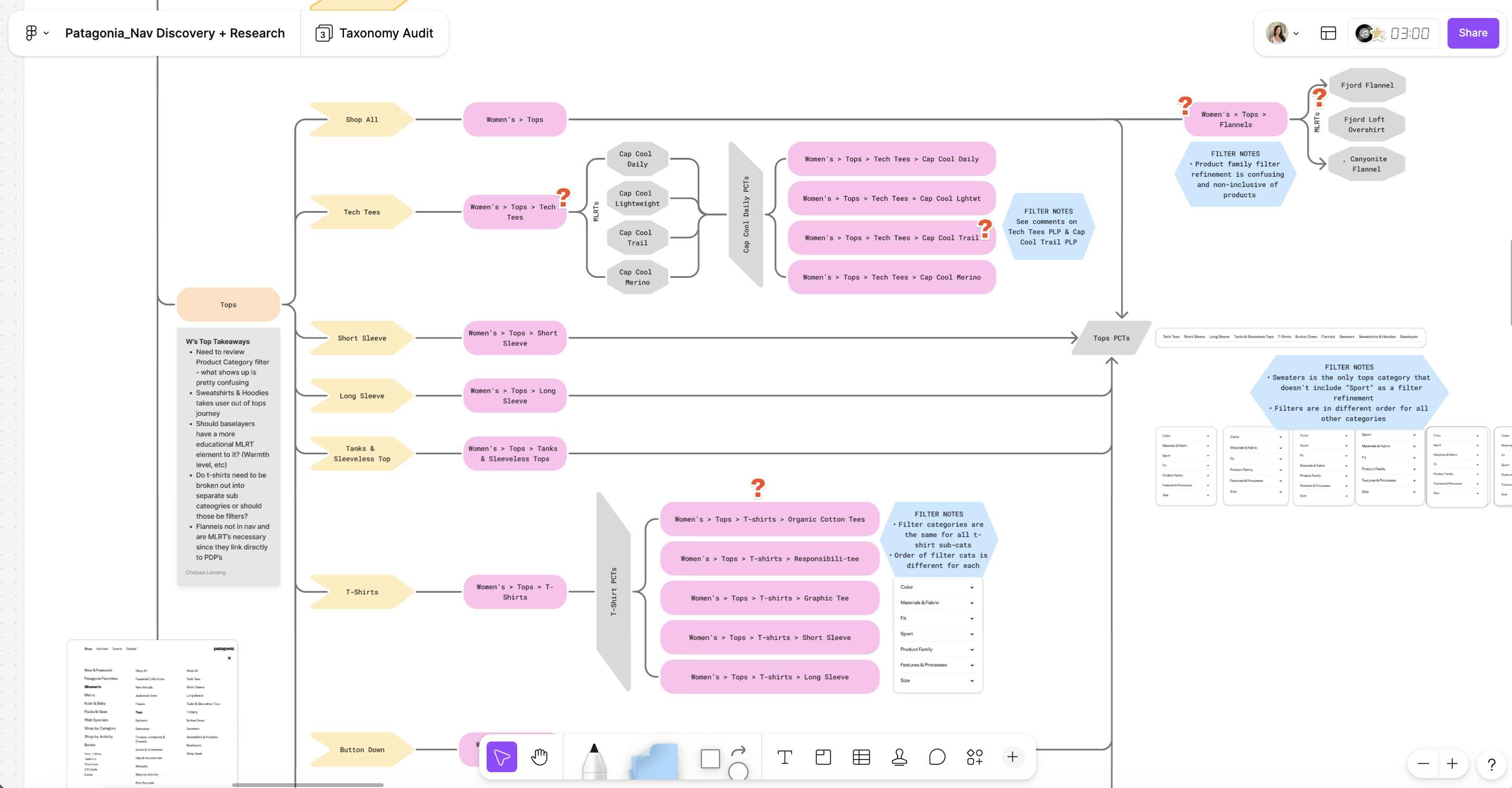The image size is (1512, 788).
Task: Expand the Color filter dropdown
Action: pos(972,587)
